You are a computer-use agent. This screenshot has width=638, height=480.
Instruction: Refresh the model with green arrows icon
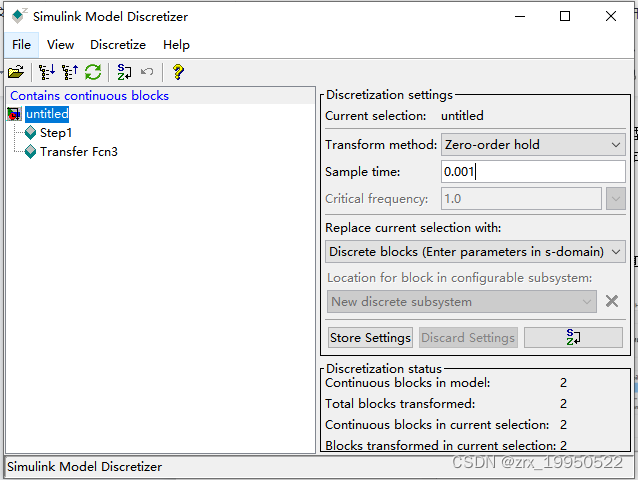(x=93, y=72)
